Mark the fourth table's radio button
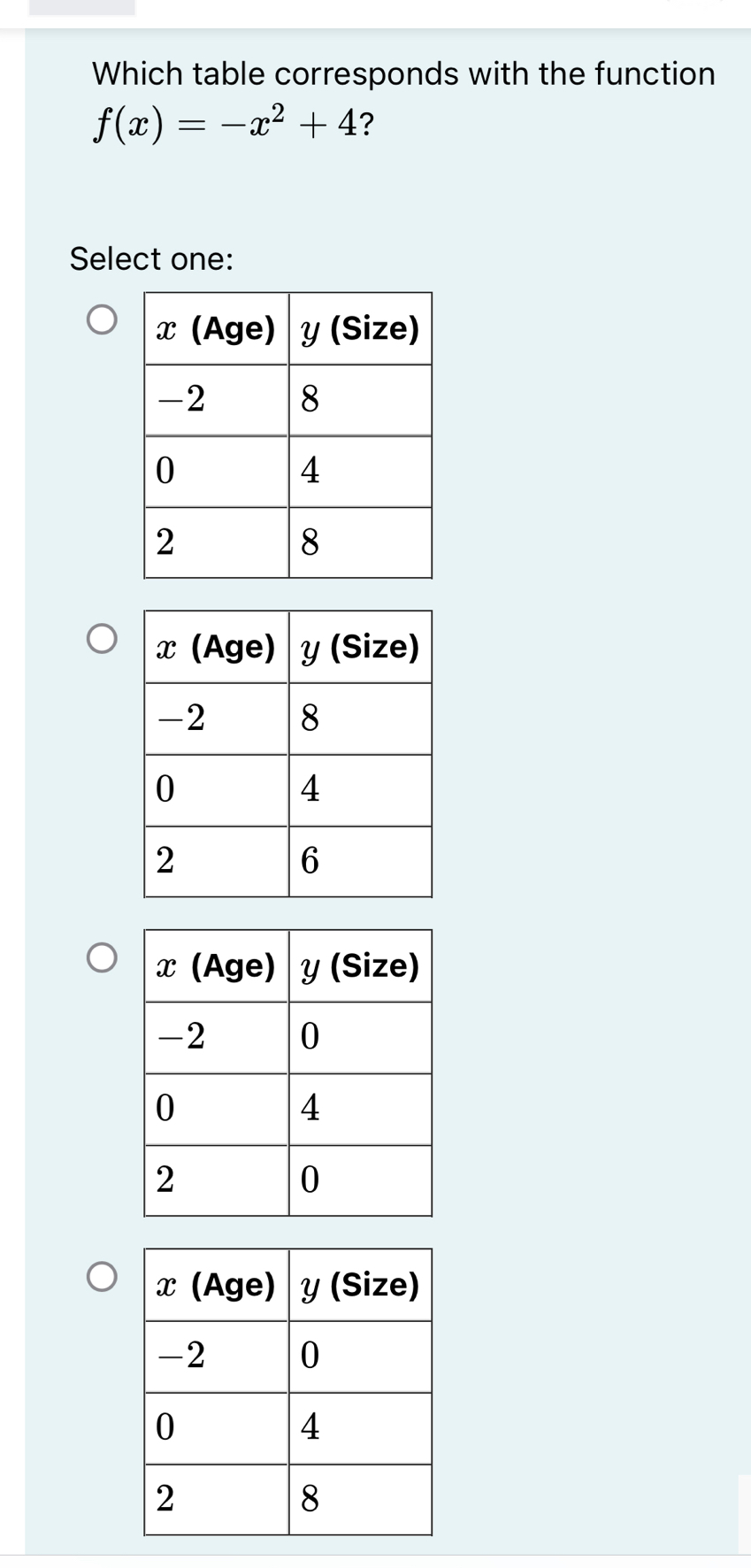The width and height of the screenshot is (751, 1568). [x=102, y=1277]
